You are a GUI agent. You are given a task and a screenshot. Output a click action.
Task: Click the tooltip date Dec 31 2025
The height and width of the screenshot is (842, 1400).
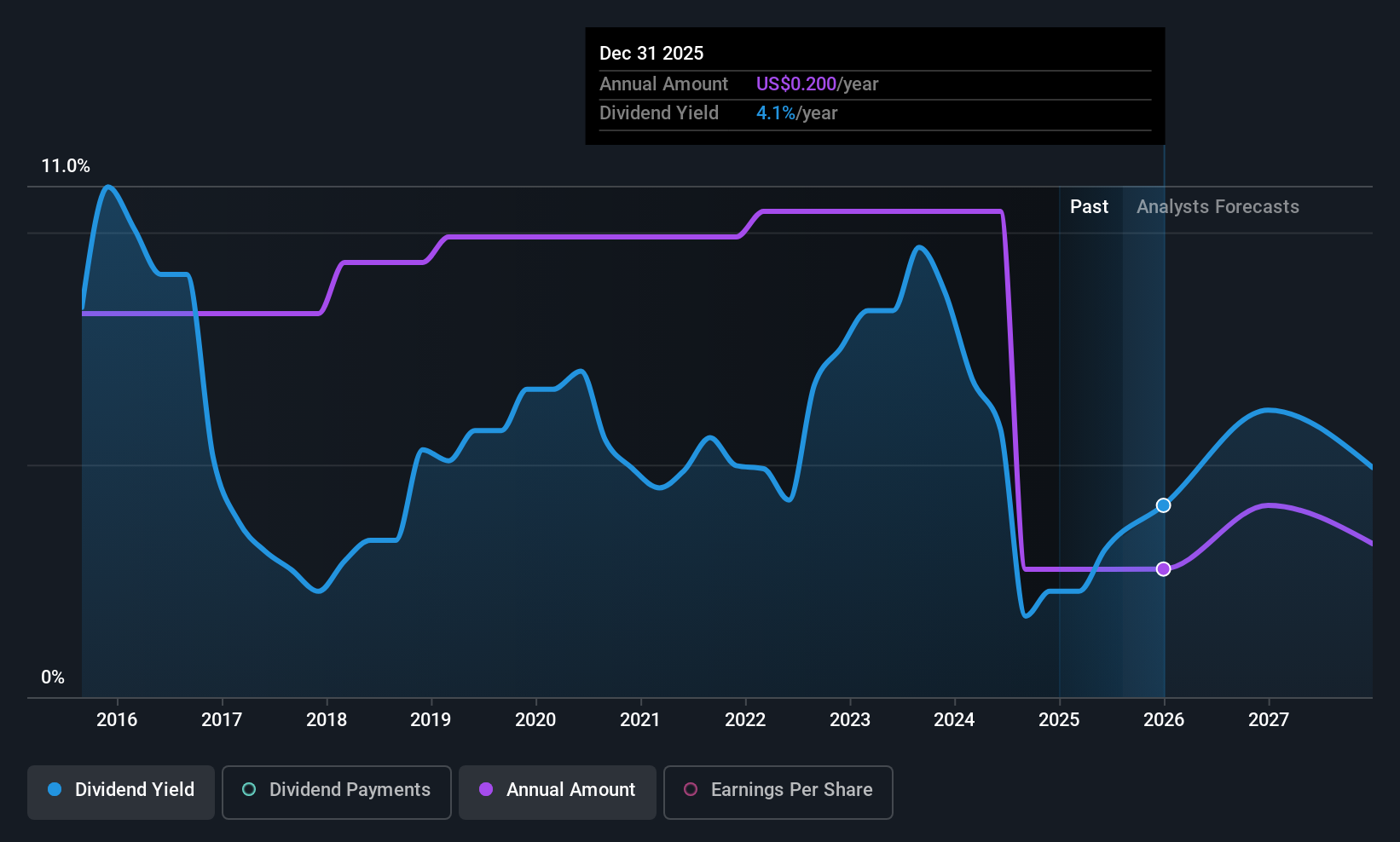[651, 54]
